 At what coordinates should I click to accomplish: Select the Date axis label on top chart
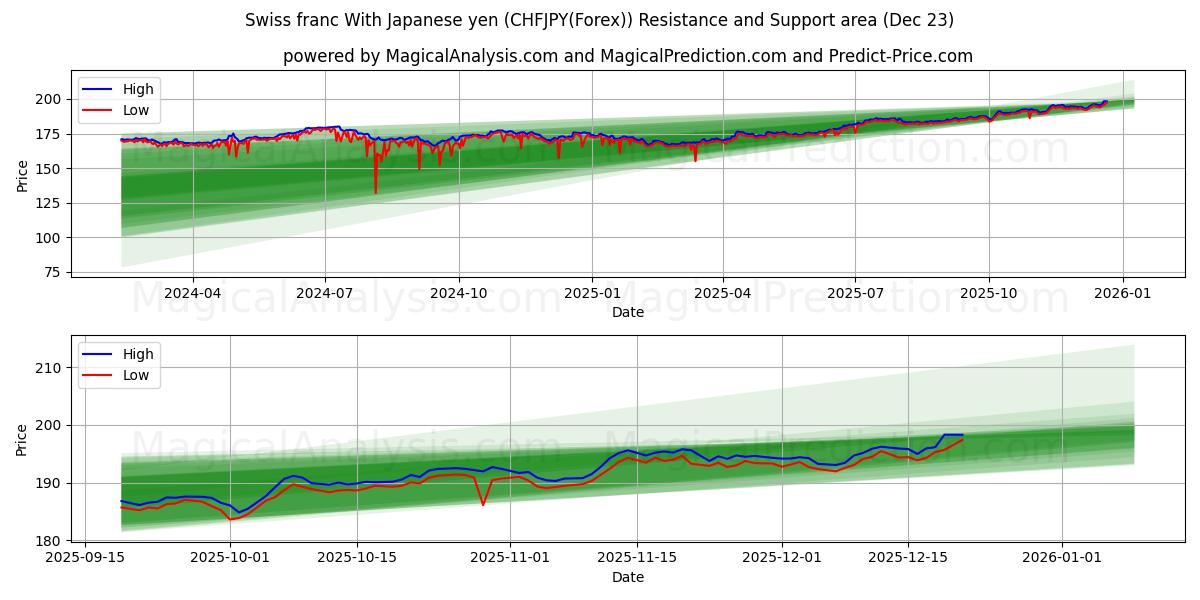point(627,312)
